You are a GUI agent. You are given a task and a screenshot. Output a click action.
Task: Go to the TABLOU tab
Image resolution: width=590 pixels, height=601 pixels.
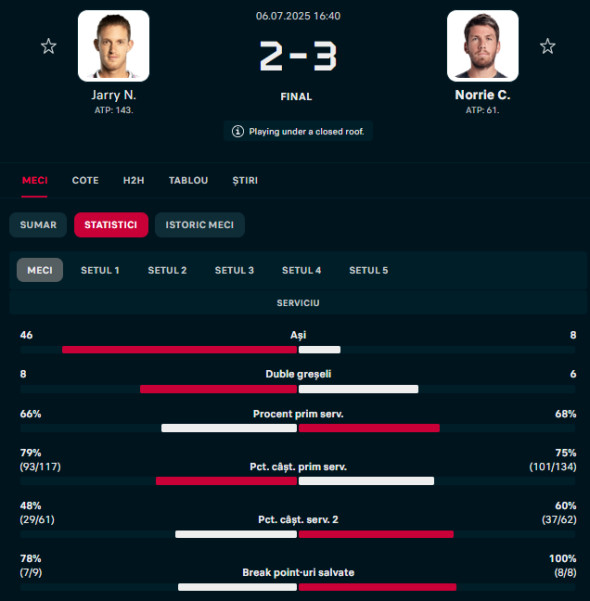[189, 181]
